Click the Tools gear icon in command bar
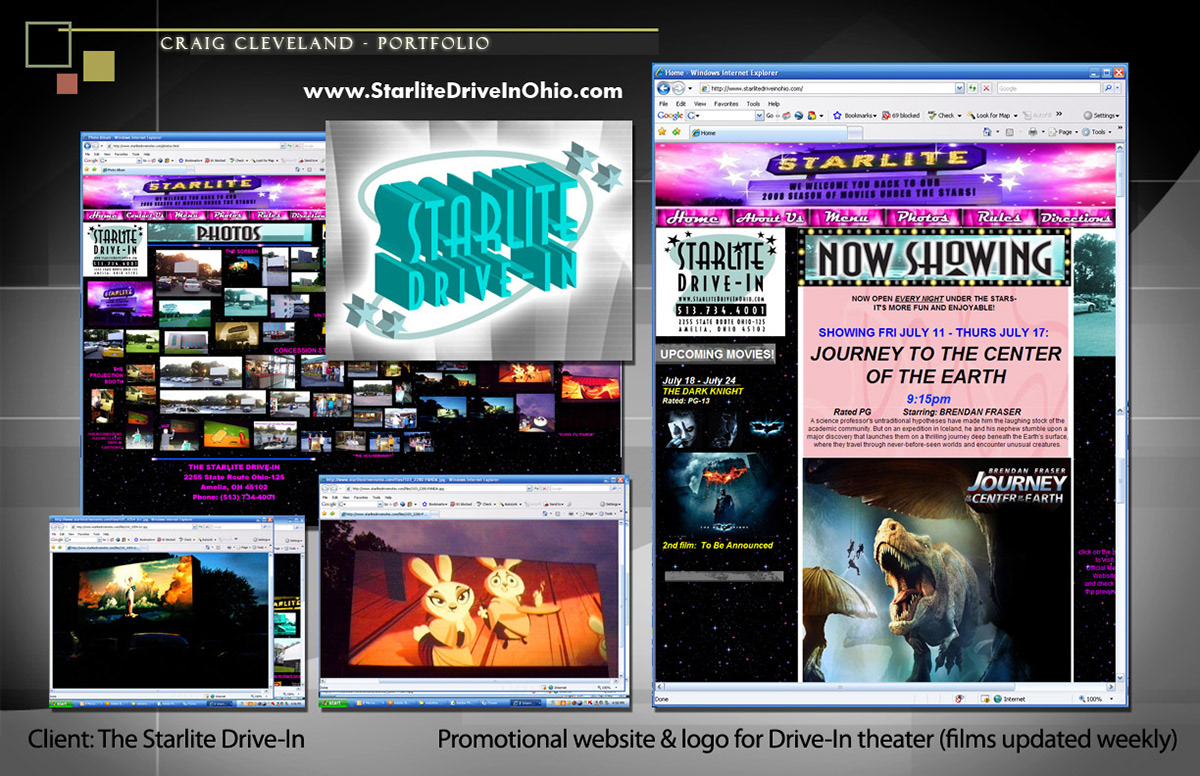This screenshot has width=1200, height=776. pos(1086,131)
